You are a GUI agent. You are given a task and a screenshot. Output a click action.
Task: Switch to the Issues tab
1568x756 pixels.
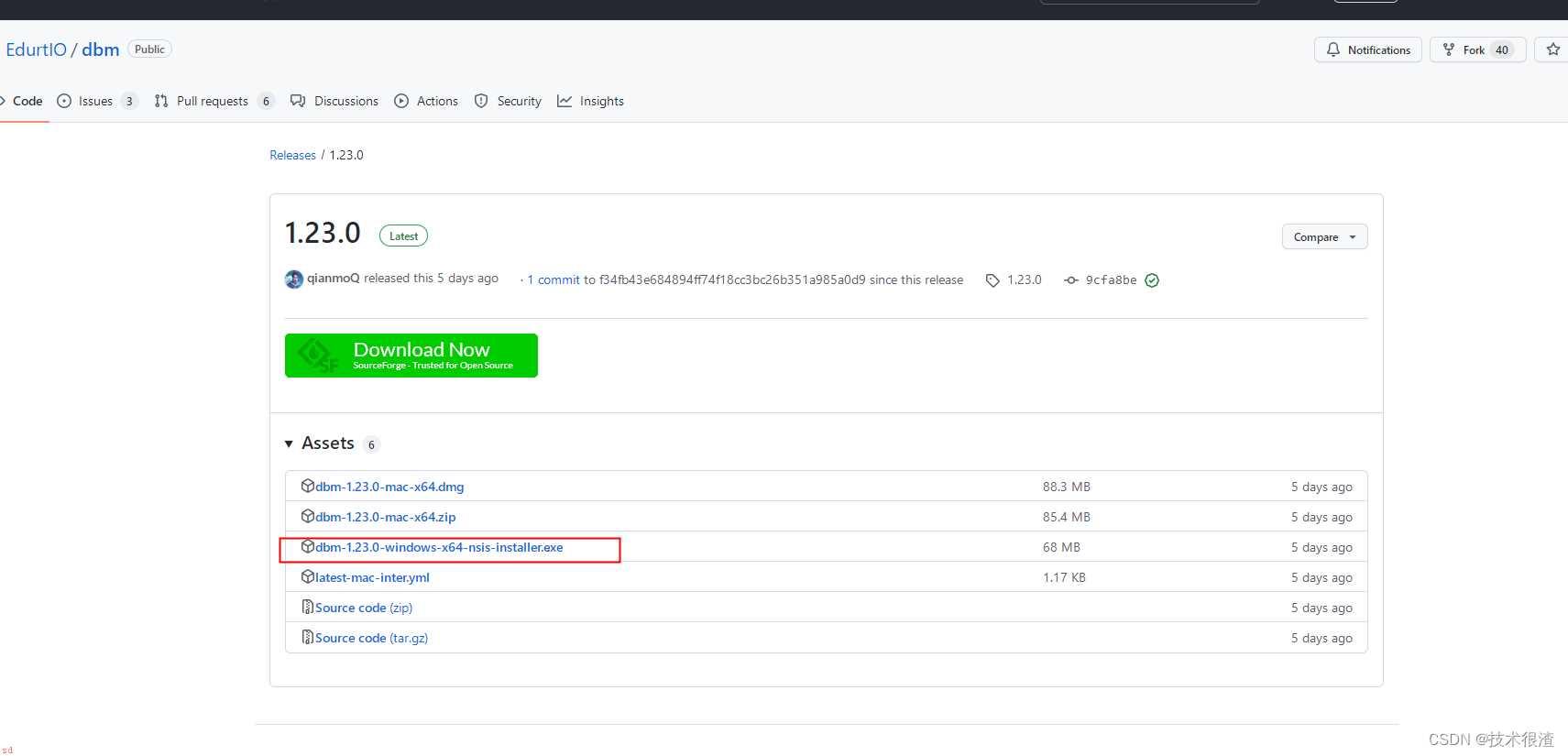pyautogui.click(x=95, y=101)
